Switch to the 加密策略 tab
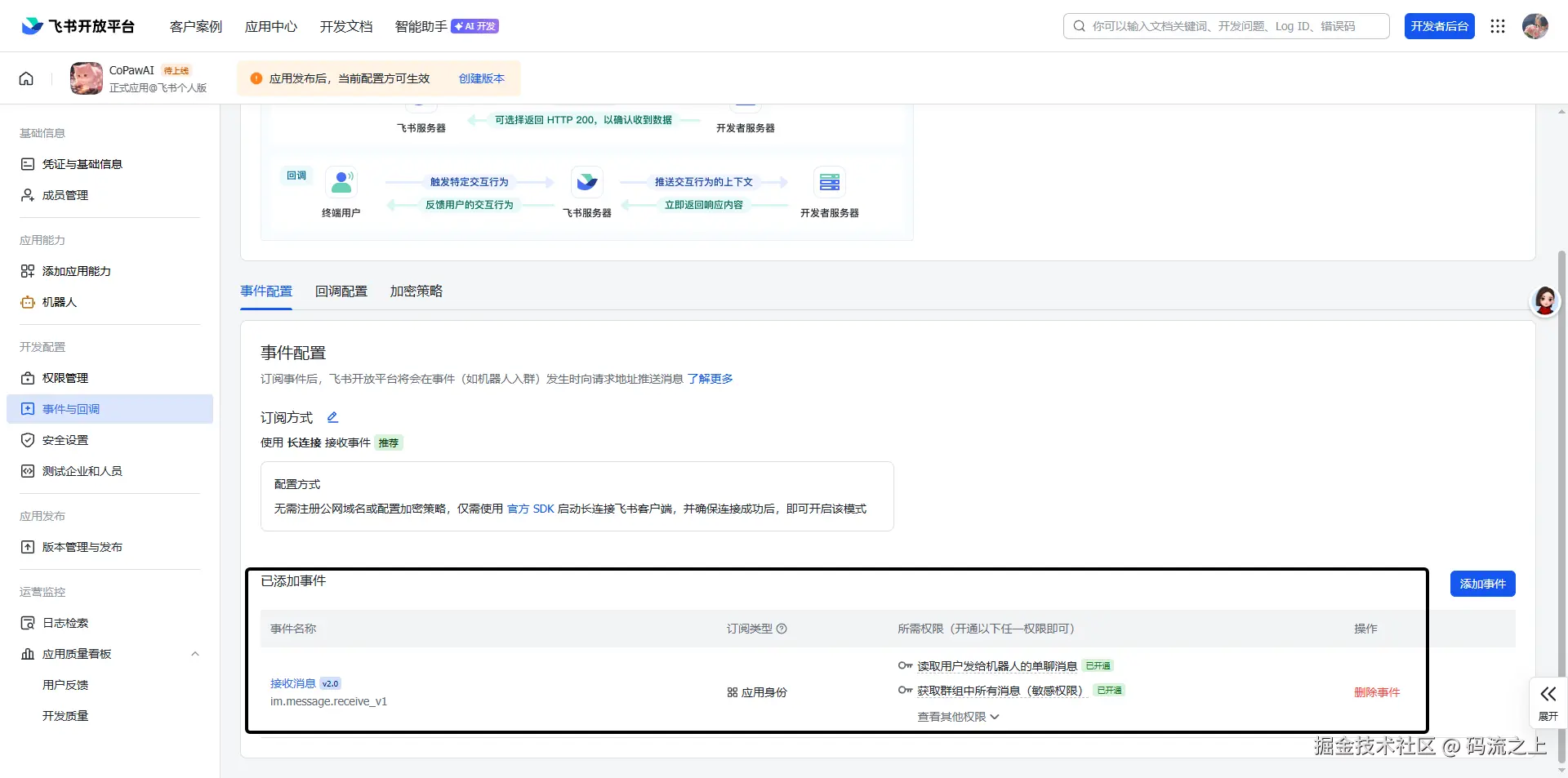The image size is (1568, 778). coord(416,291)
